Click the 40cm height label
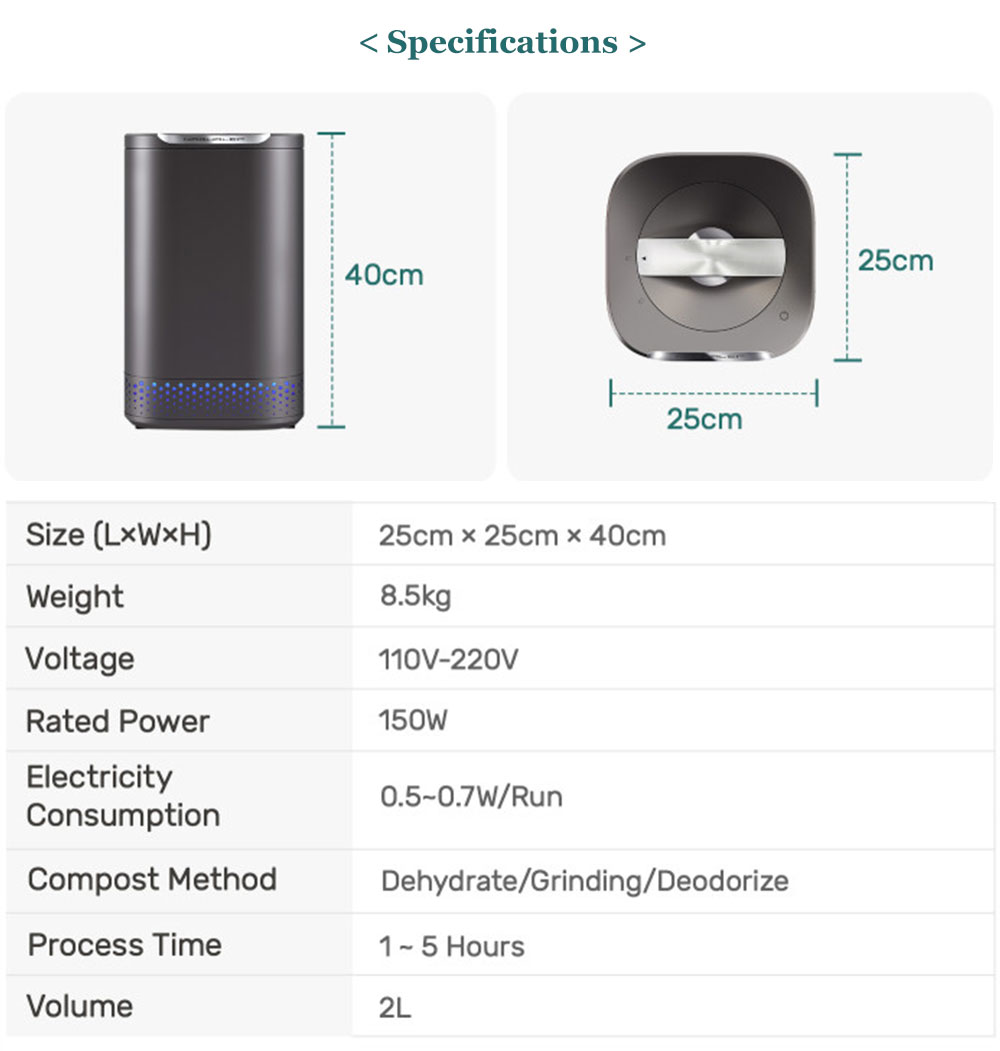This screenshot has height=1051, width=1000. coord(384,275)
